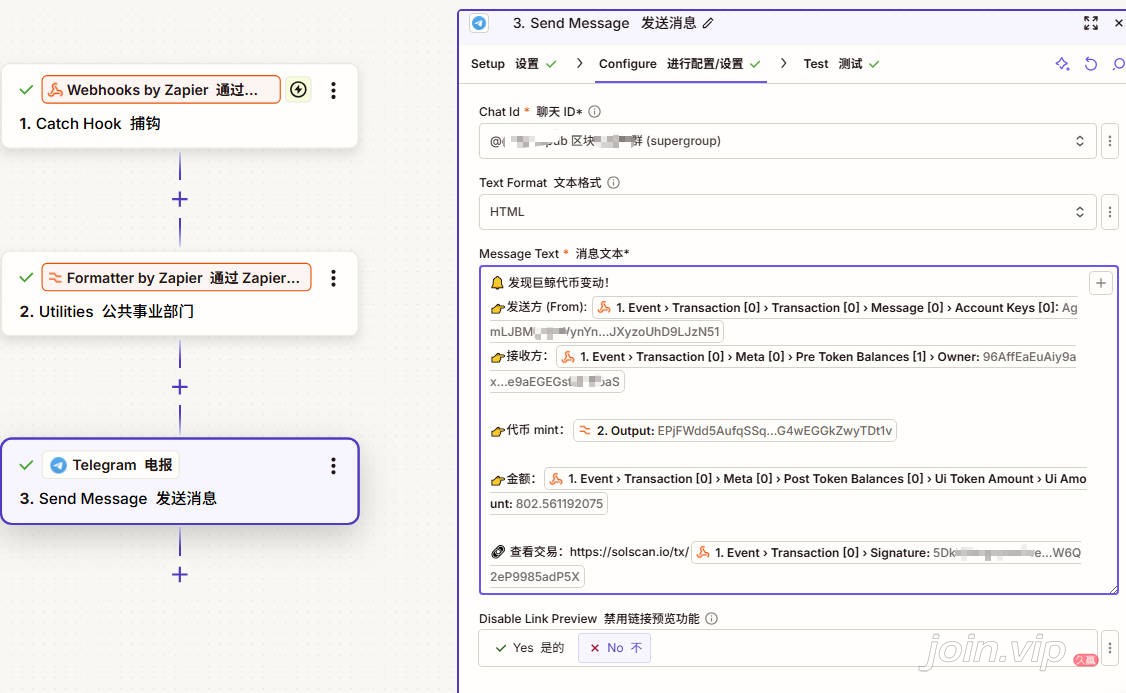Viewport: 1126px width, 693px height.
Task: Add a step after Send Message
Action: coord(180,575)
